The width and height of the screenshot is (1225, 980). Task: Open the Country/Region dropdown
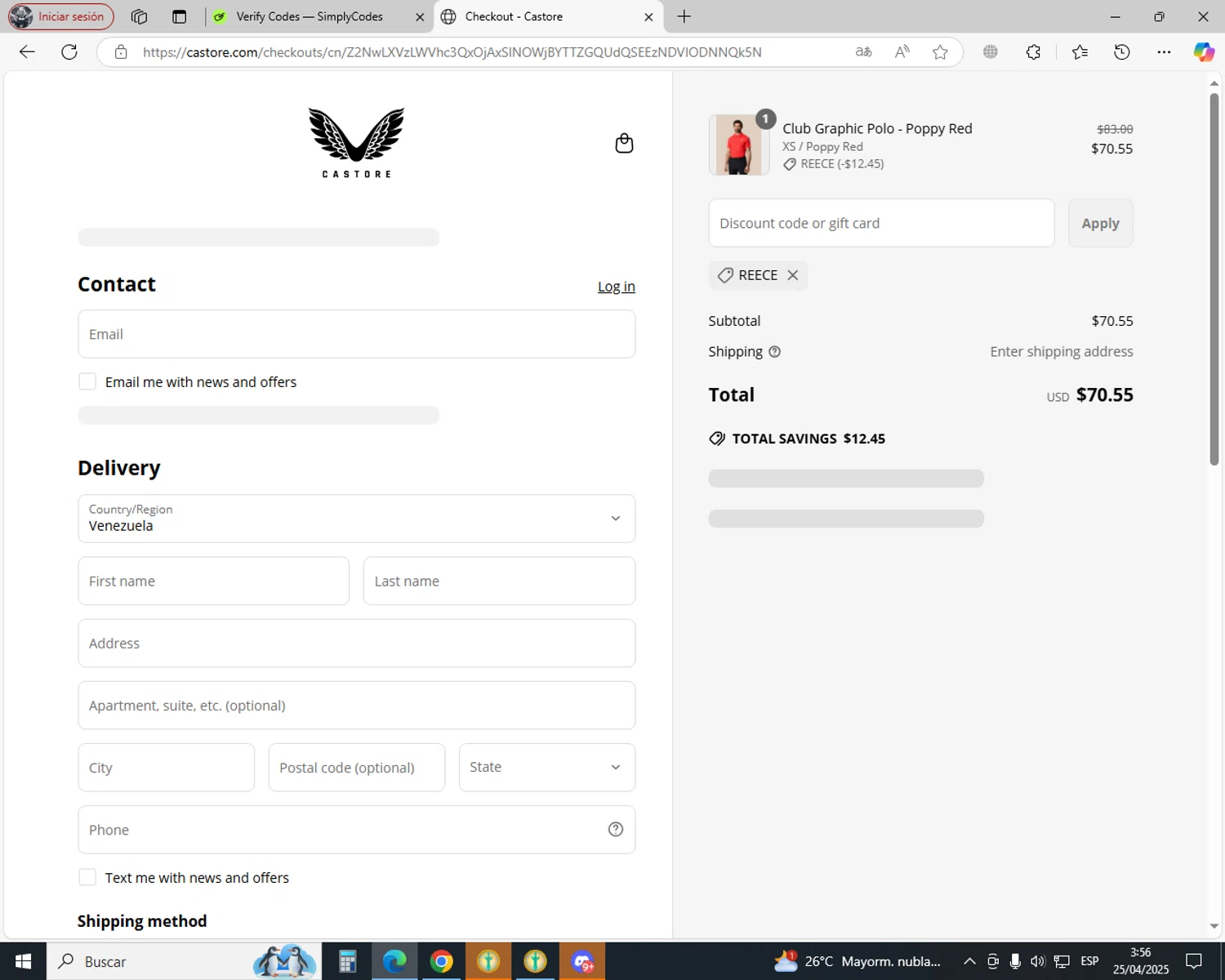pos(356,519)
